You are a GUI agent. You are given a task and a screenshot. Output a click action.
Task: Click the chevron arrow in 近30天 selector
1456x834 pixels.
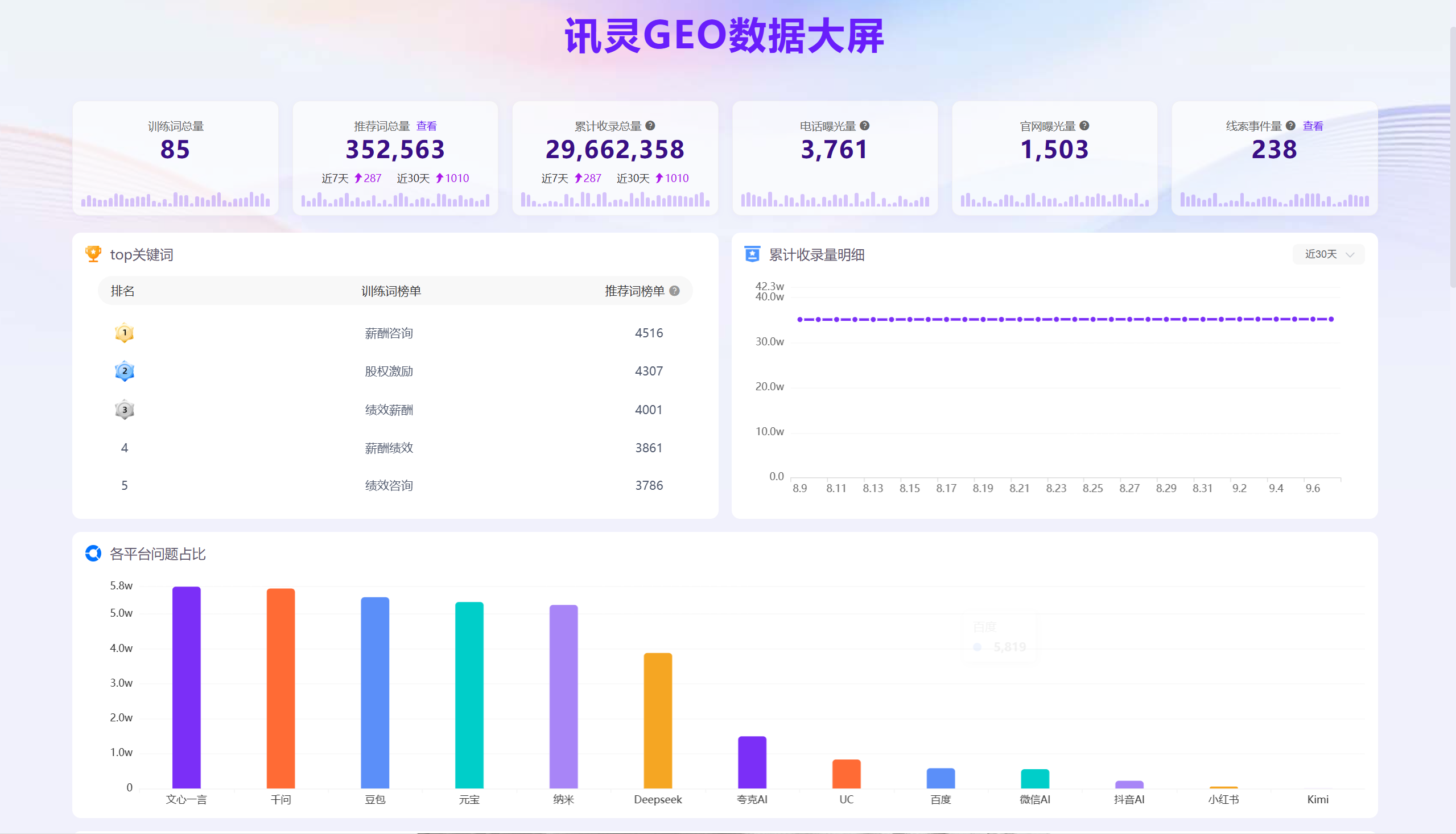pyautogui.click(x=1350, y=255)
